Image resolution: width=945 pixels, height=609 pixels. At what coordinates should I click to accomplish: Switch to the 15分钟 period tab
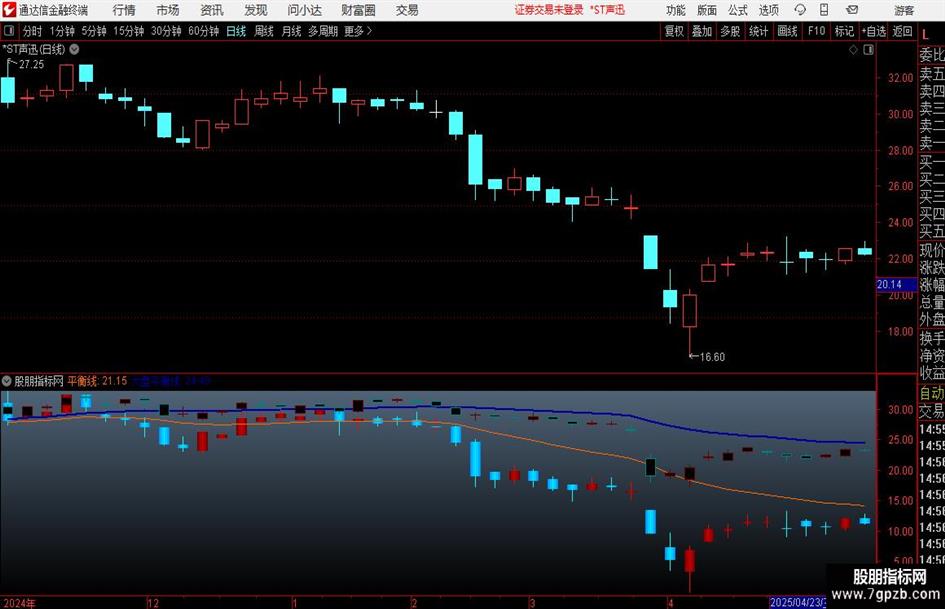pos(129,31)
